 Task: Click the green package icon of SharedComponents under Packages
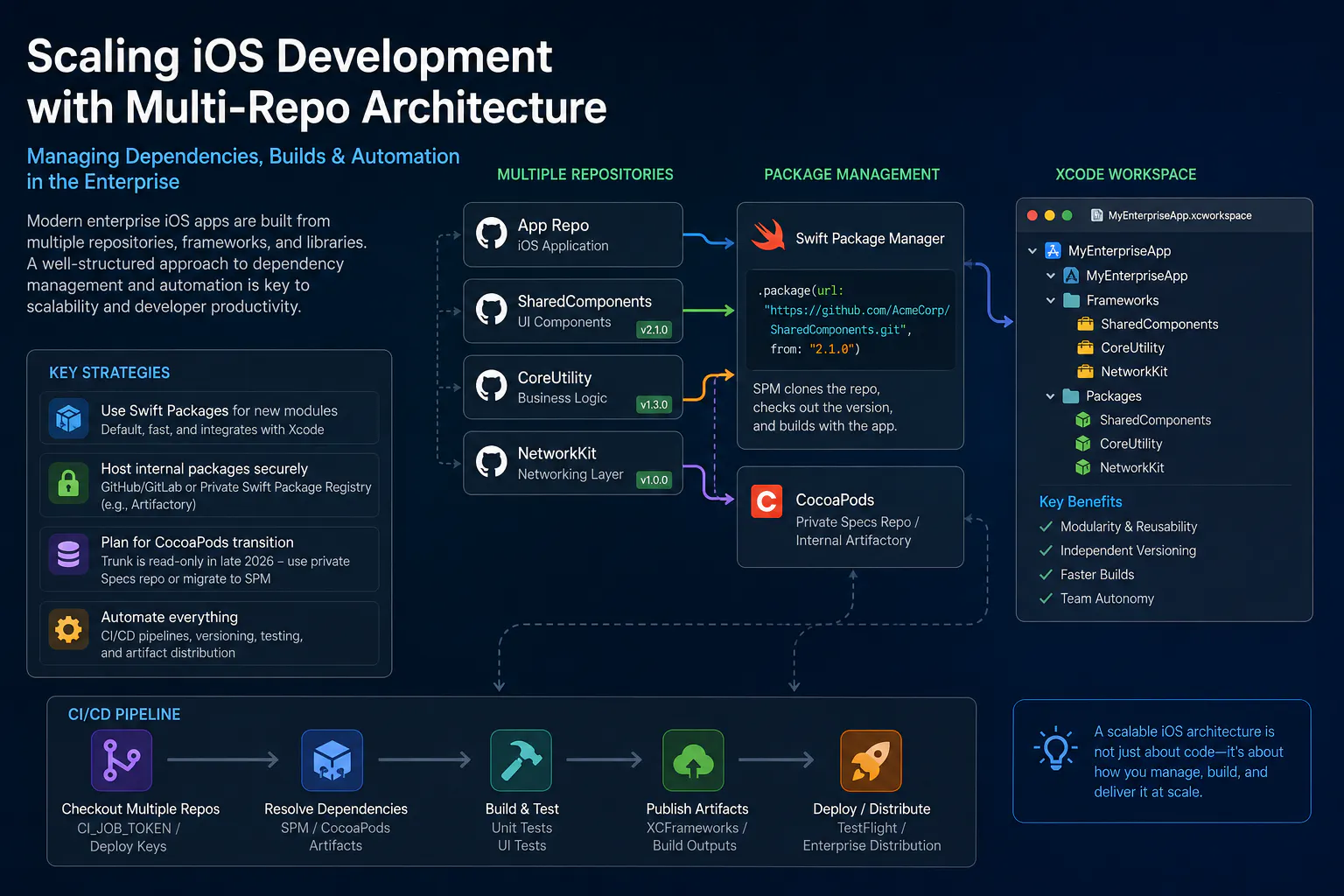click(x=1083, y=420)
